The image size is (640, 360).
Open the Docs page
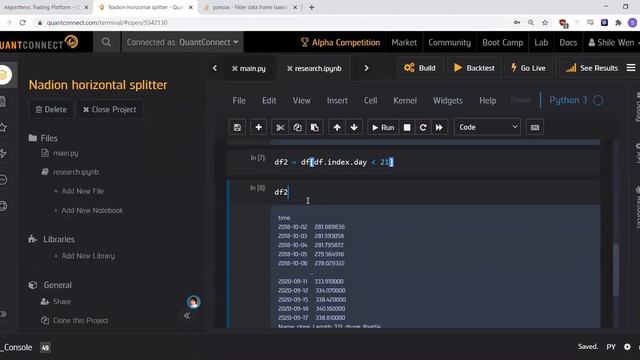(568, 42)
